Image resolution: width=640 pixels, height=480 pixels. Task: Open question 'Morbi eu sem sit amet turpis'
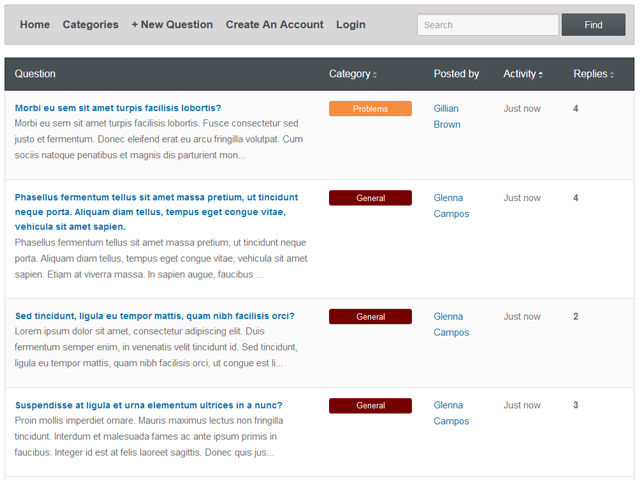point(118,108)
